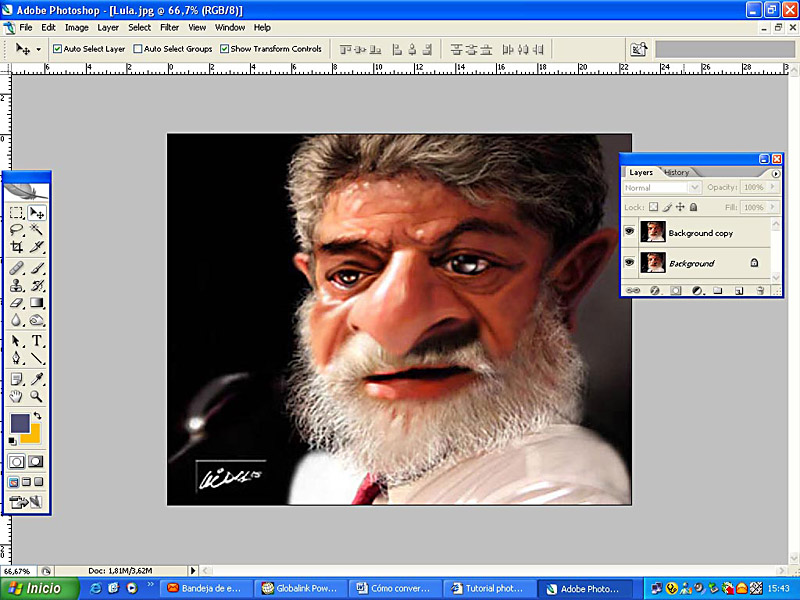
Task: Select the Magic Wand tool
Action: coord(37,229)
